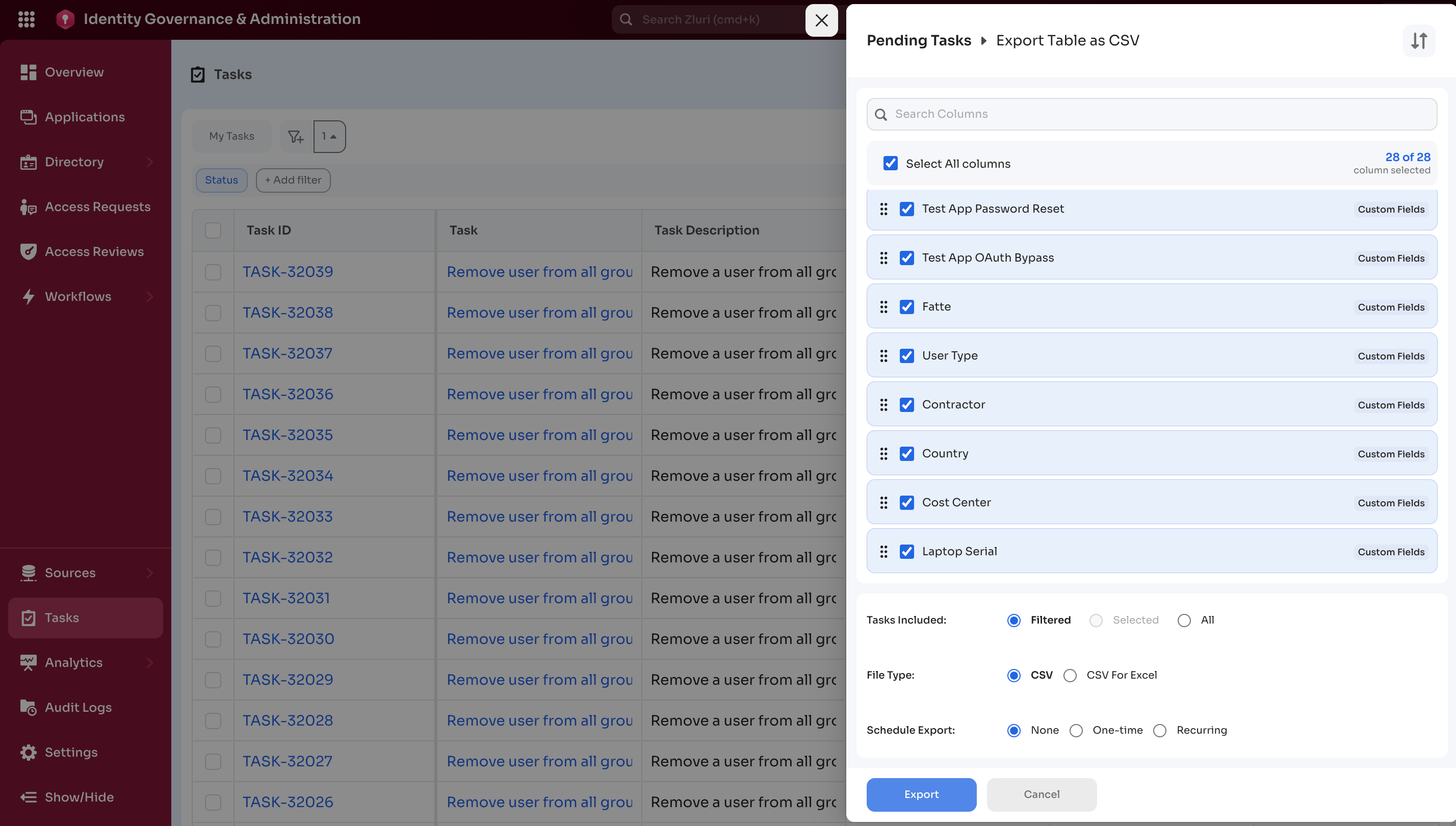Expand the Directory sidebar submenu

pyautogui.click(x=149, y=162)
